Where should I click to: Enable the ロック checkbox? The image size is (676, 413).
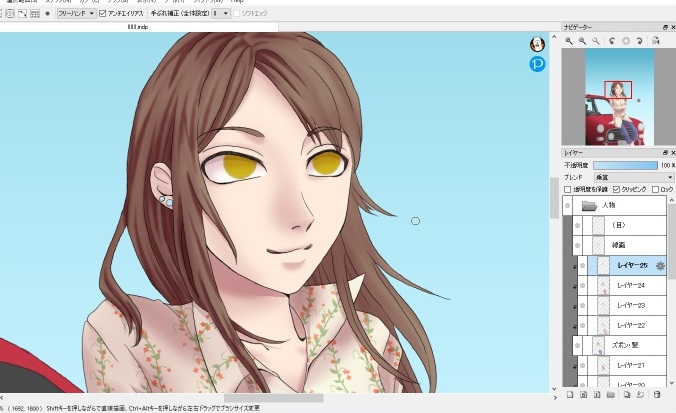tap(655, 189)
